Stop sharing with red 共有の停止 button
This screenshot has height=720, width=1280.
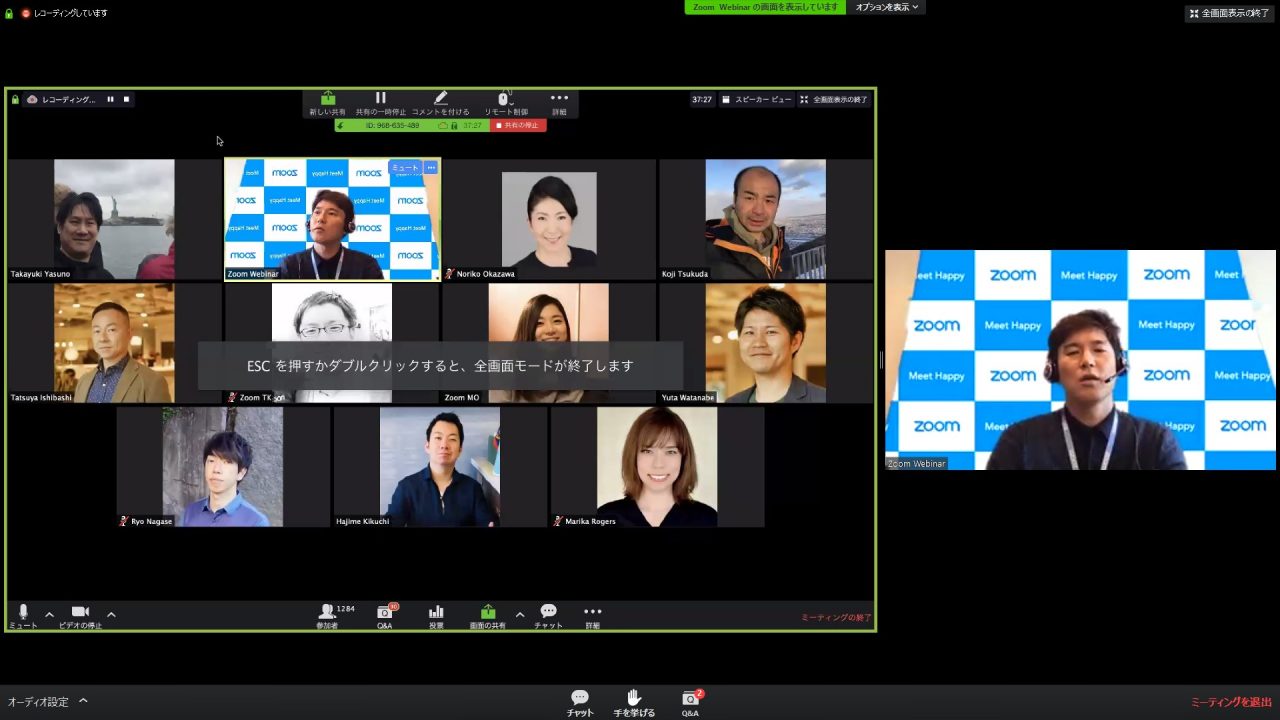coord(518,126)
